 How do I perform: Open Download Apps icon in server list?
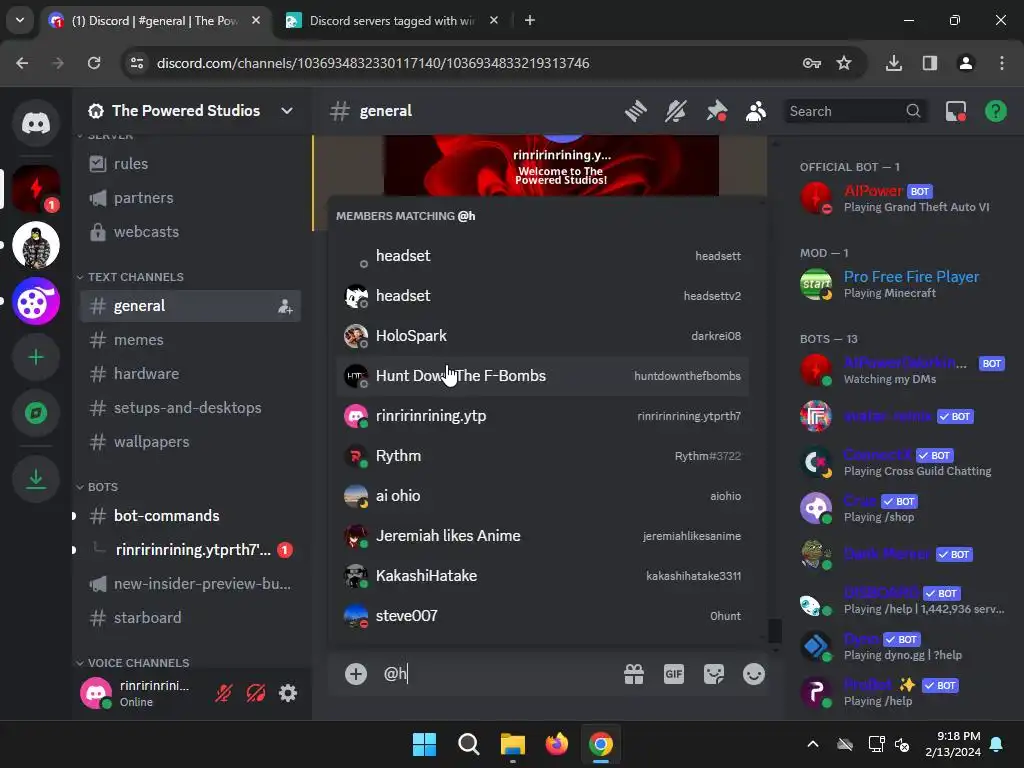tap(36, 479)
